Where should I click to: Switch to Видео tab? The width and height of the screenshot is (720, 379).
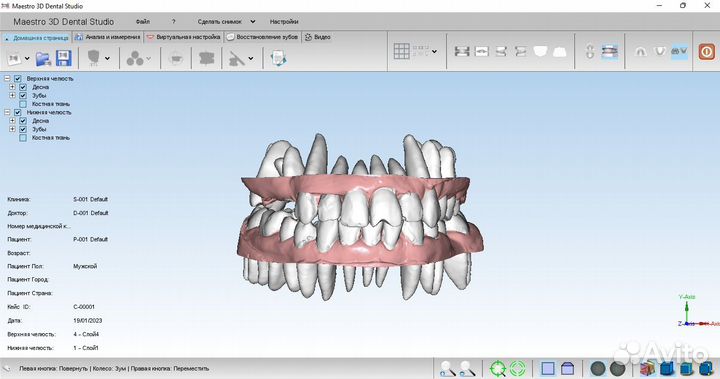318,37
